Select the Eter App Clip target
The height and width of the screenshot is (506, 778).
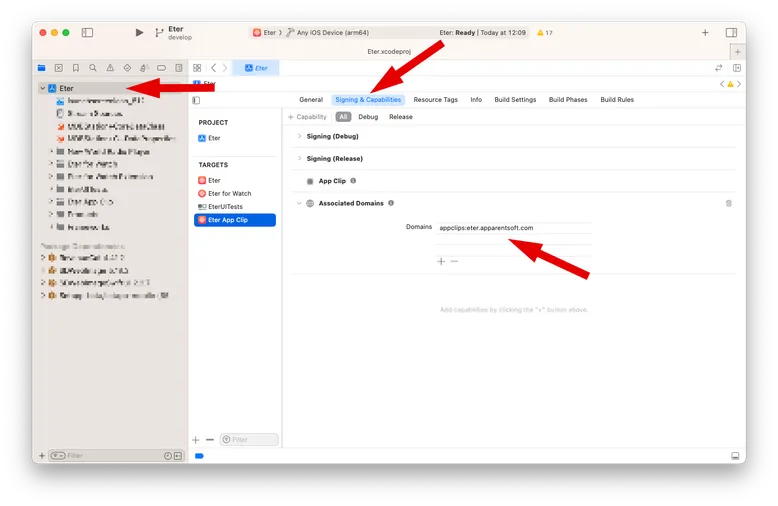click(235, 220)
